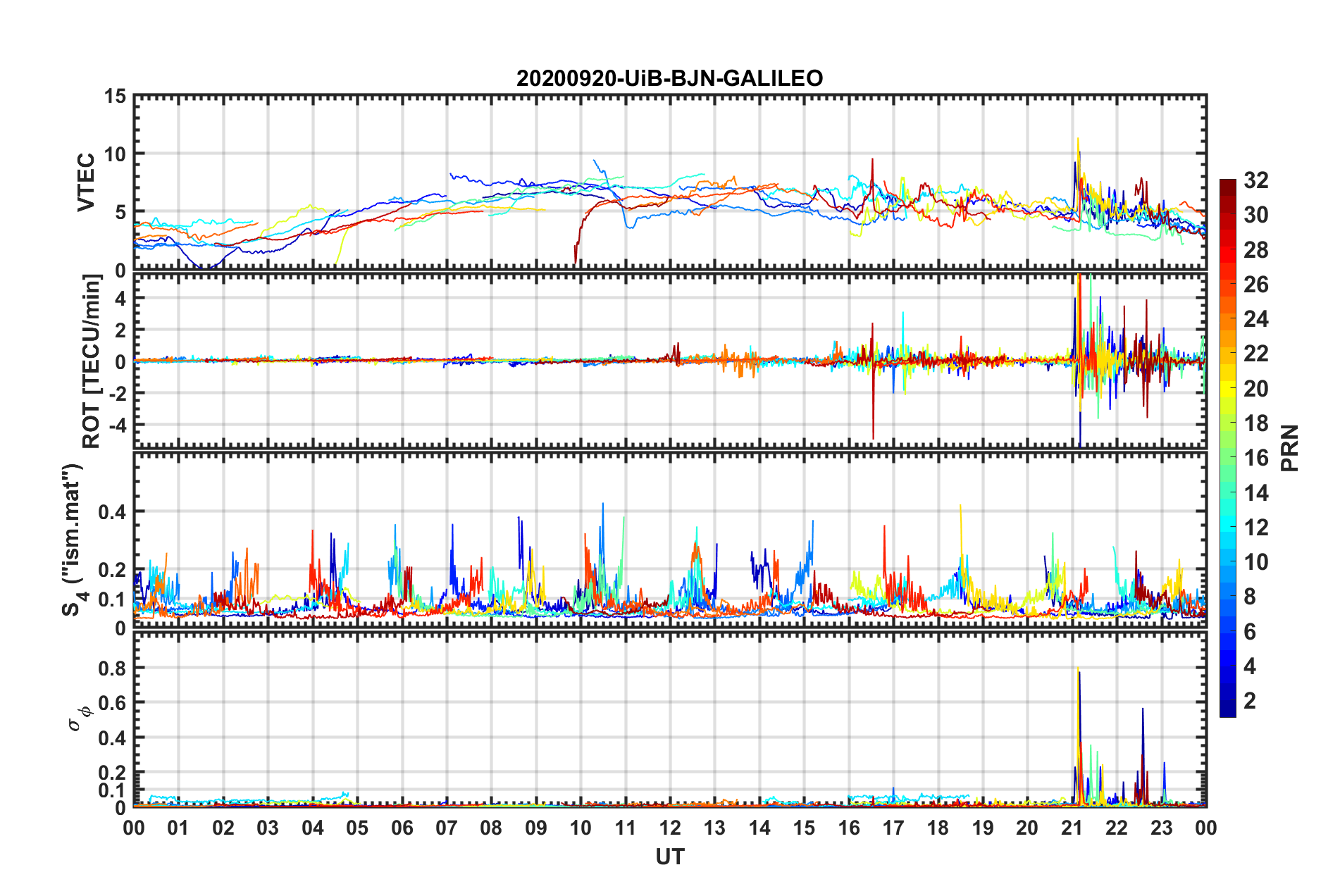Click S4 axis tick label 0.2

tap(112, 570)
